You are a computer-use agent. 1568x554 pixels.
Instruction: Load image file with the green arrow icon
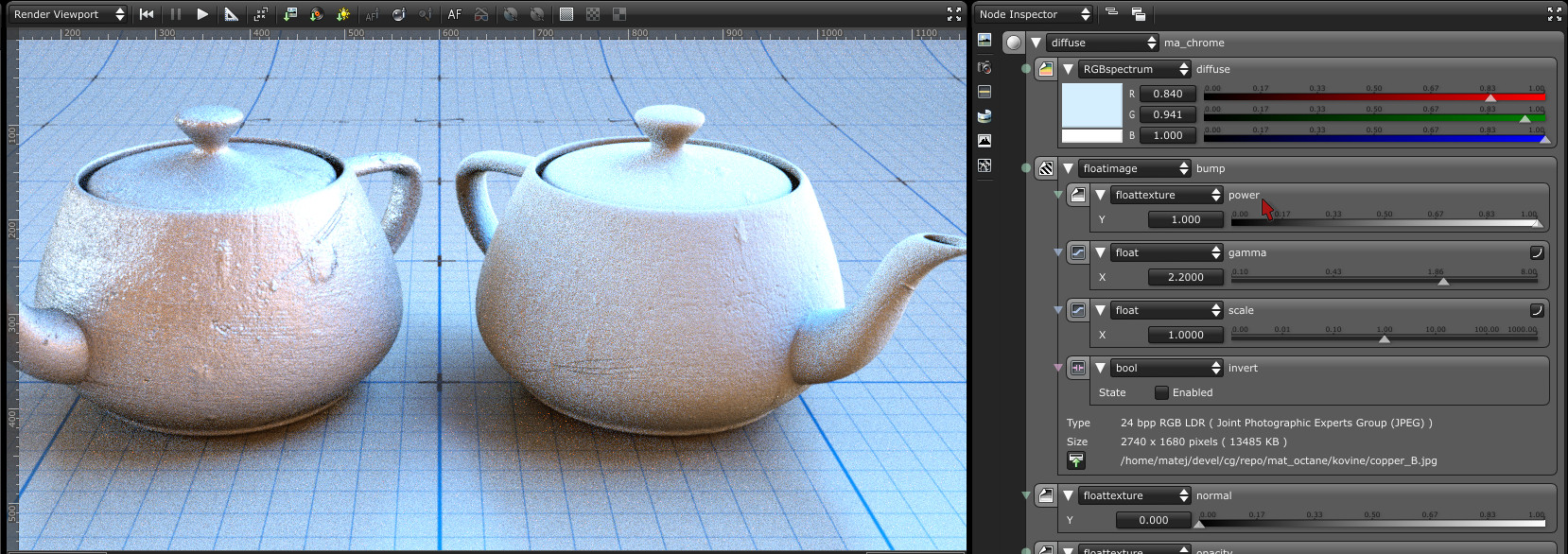tap(1076, 460)
